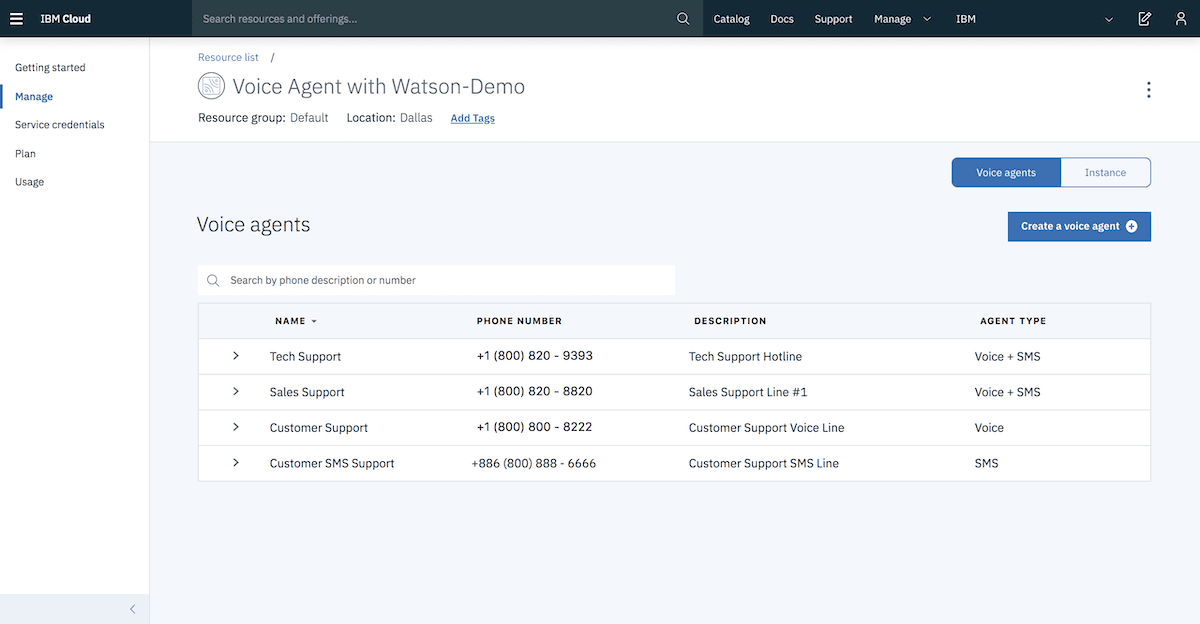Open the Catalog header link
This screenshot has width=1200, height=624.
(732, 19)
